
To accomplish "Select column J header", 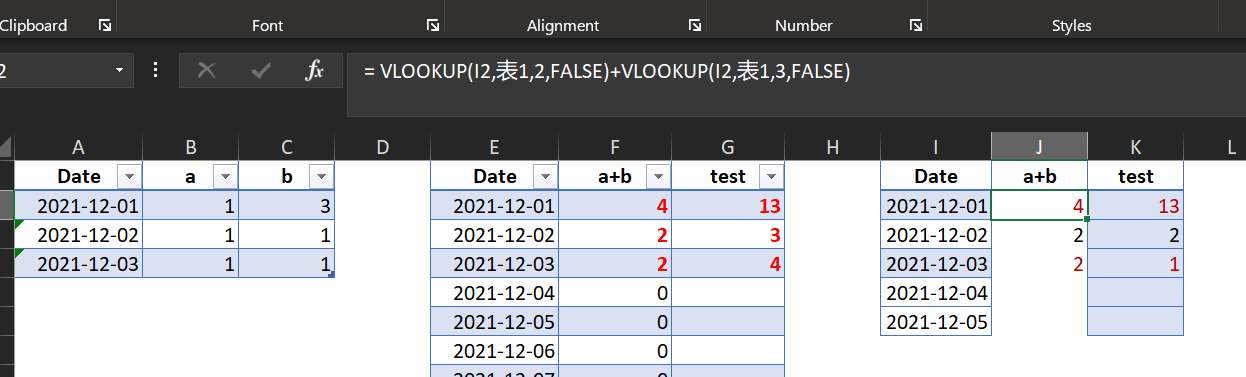I will (1040, 147).
